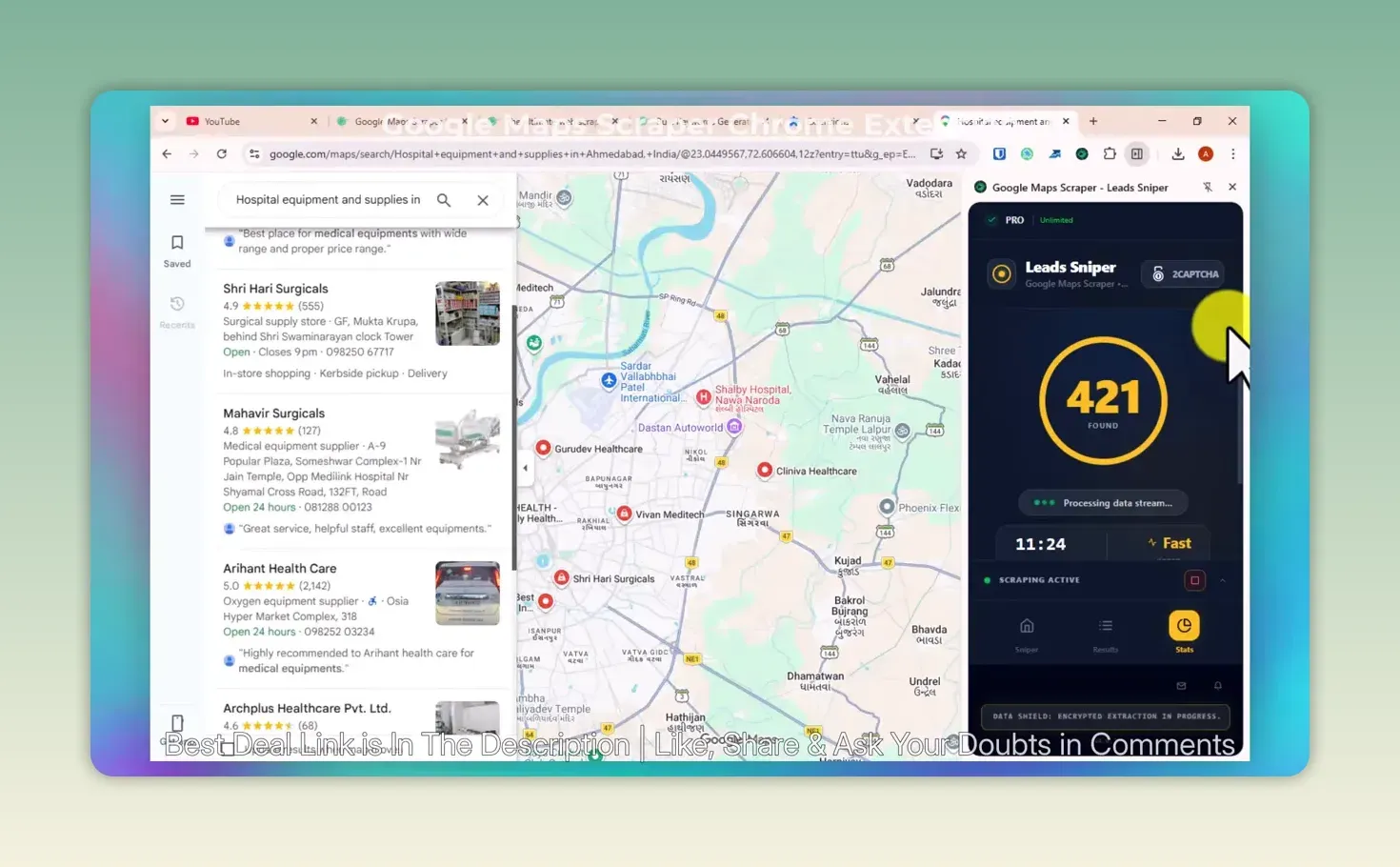Screen dimensions: 1400x867
Task: Open the Arihant Health Care listing
Action: tap(280, 569)
